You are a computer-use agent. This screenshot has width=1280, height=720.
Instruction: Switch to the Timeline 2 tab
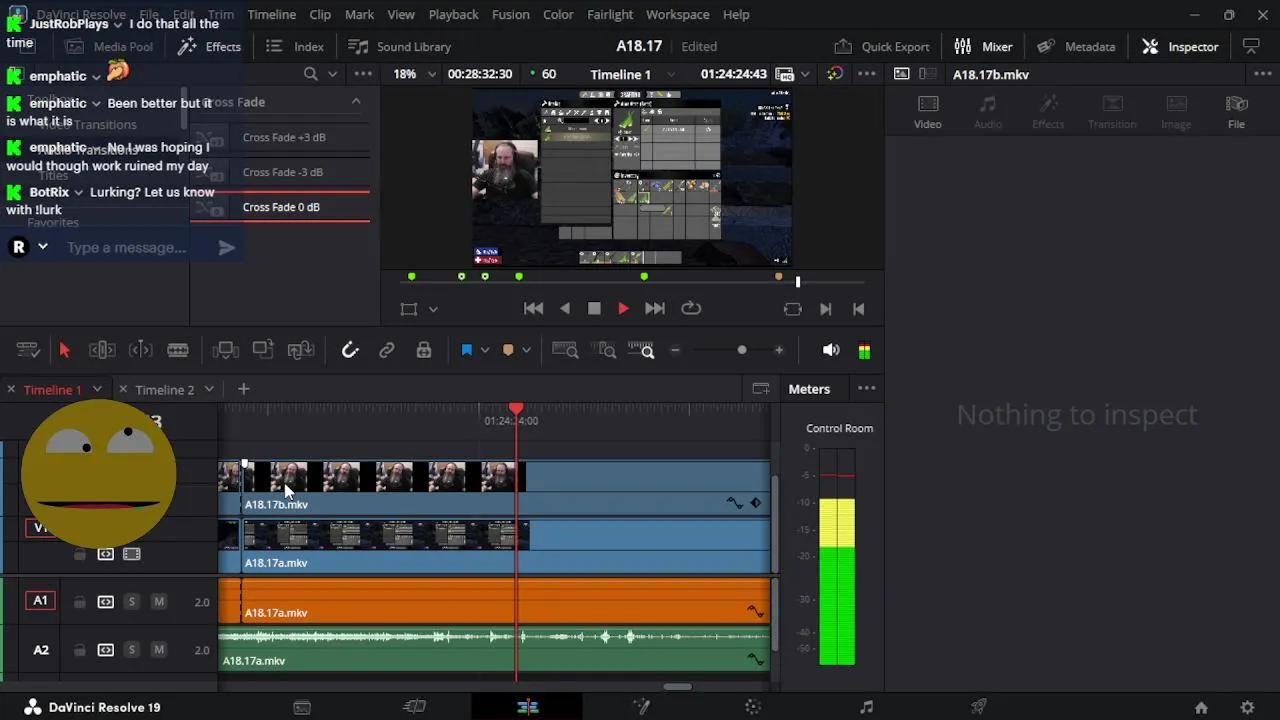click(x=165, y=389)
